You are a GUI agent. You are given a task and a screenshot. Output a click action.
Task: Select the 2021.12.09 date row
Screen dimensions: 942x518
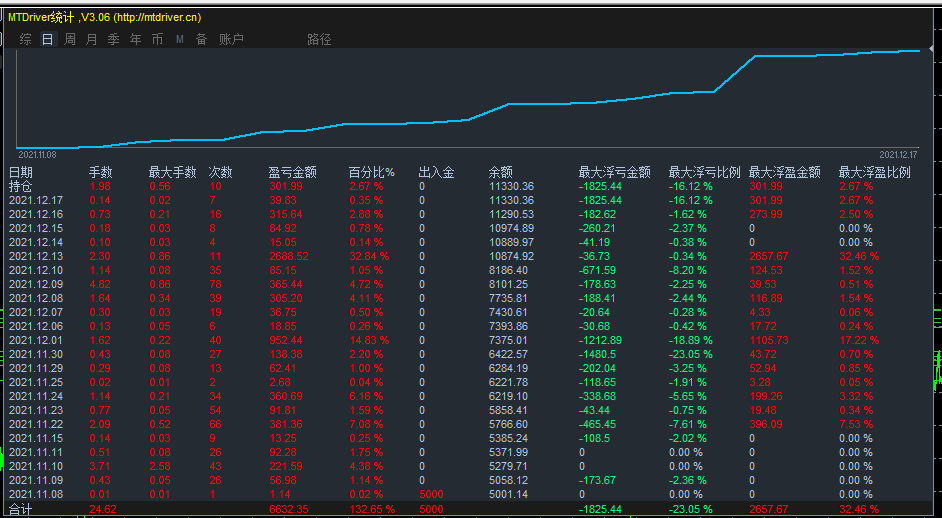[36, 284]
